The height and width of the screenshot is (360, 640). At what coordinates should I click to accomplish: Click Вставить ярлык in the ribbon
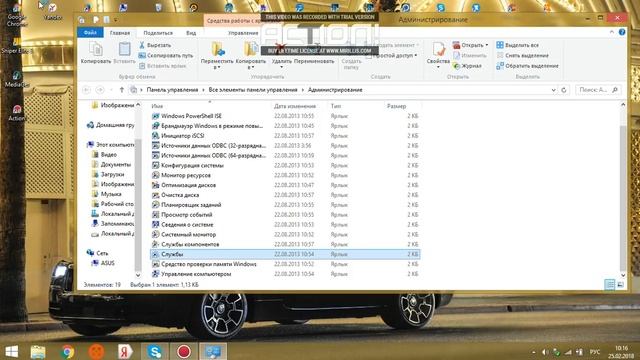coord(162,66)
